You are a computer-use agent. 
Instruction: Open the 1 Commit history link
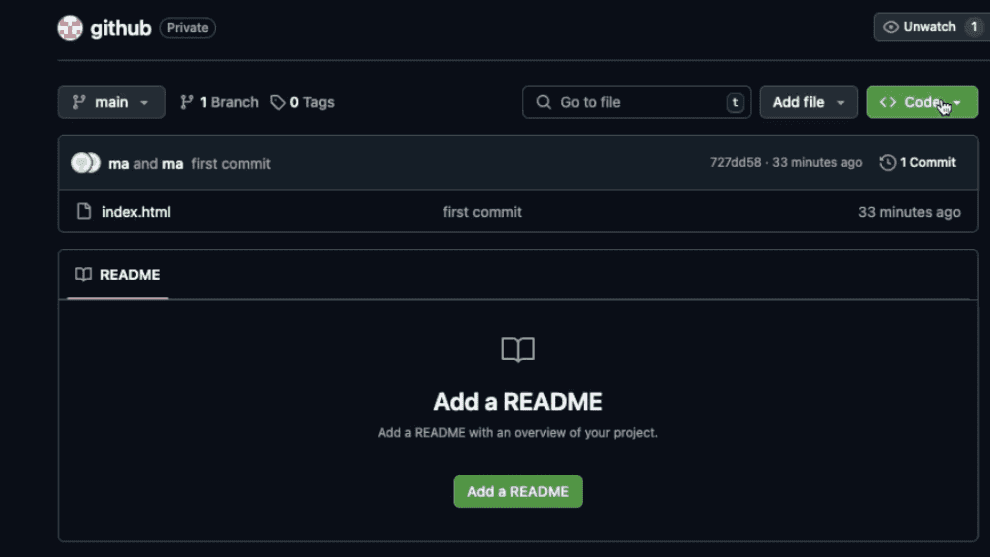(918, 162)
